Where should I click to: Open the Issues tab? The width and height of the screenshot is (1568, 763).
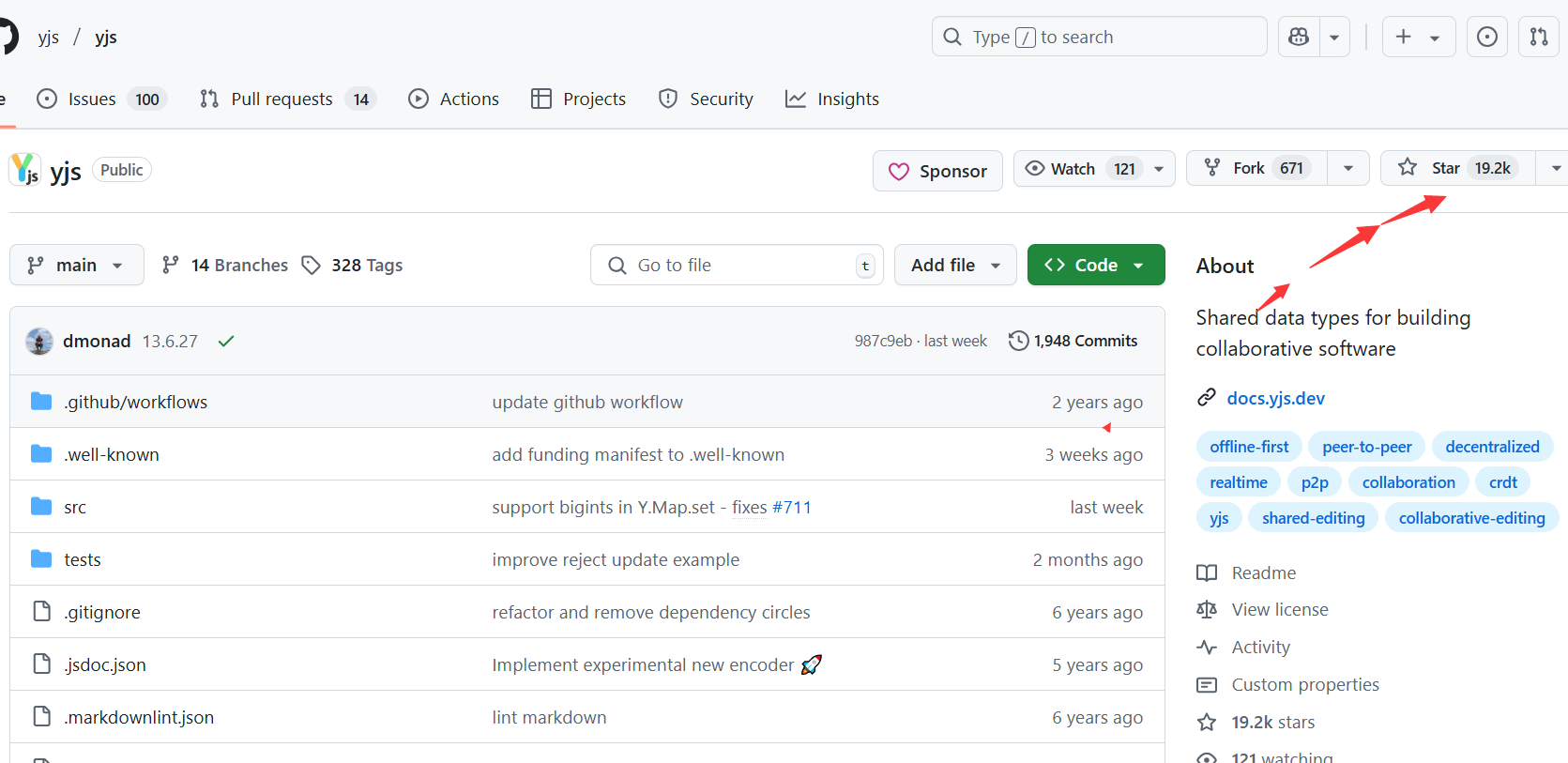[x=101, y=99]
